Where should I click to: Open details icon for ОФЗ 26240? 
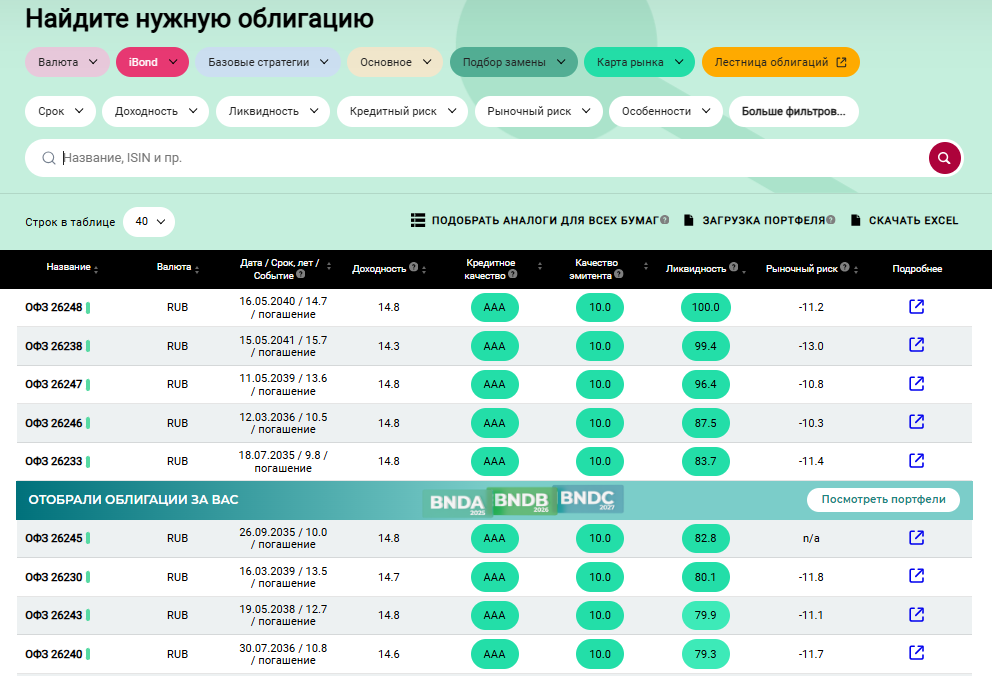916,653
